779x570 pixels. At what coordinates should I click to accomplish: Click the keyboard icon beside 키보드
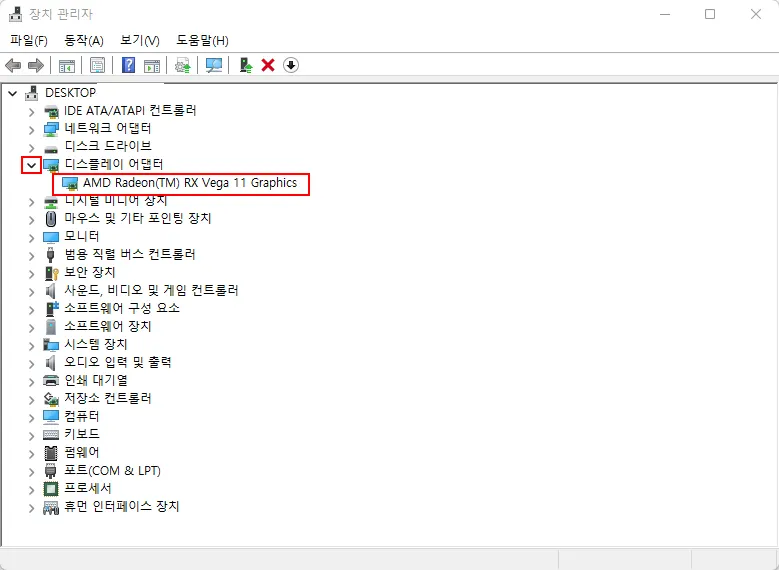[x=51, y=435]
